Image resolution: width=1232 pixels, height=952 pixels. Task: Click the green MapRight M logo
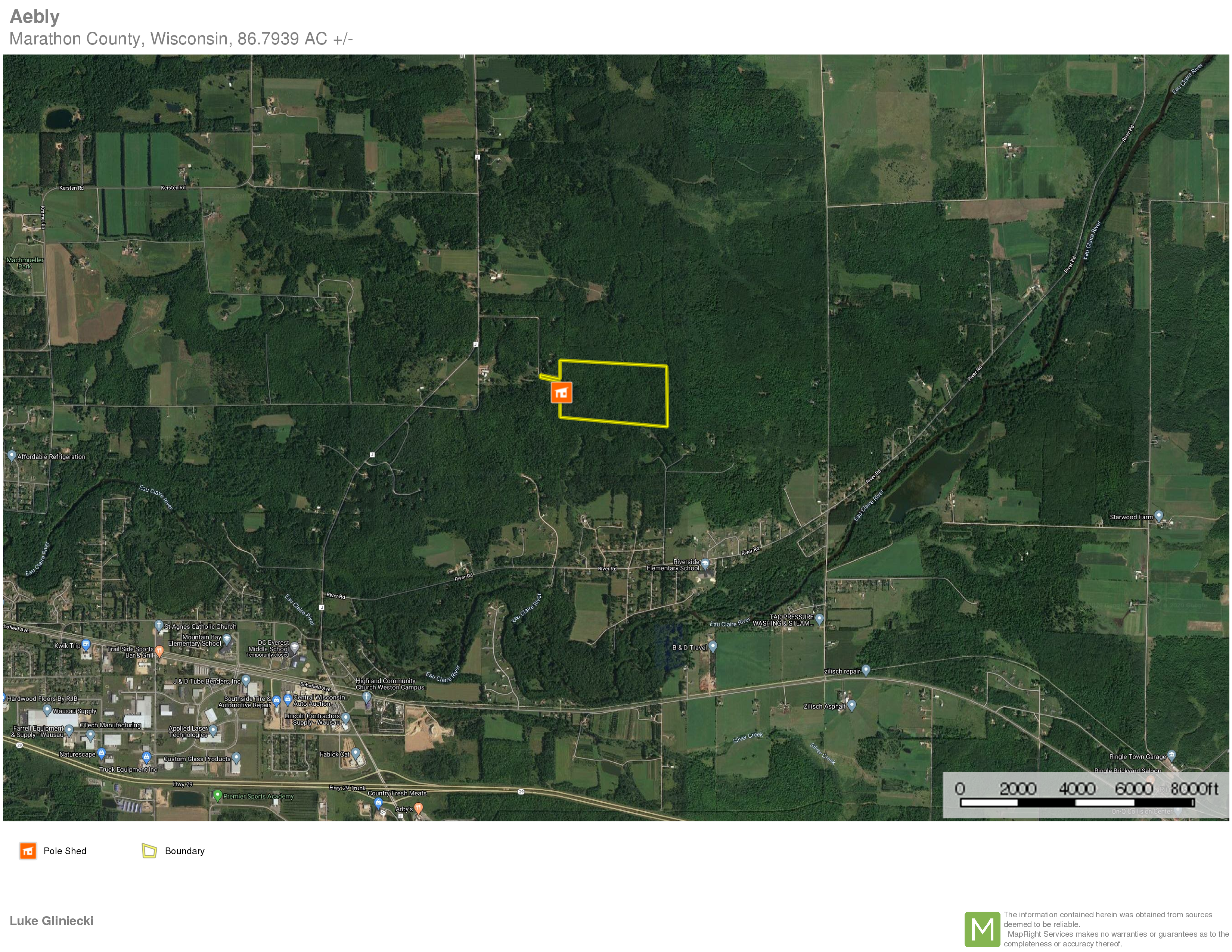pos(982,929)
